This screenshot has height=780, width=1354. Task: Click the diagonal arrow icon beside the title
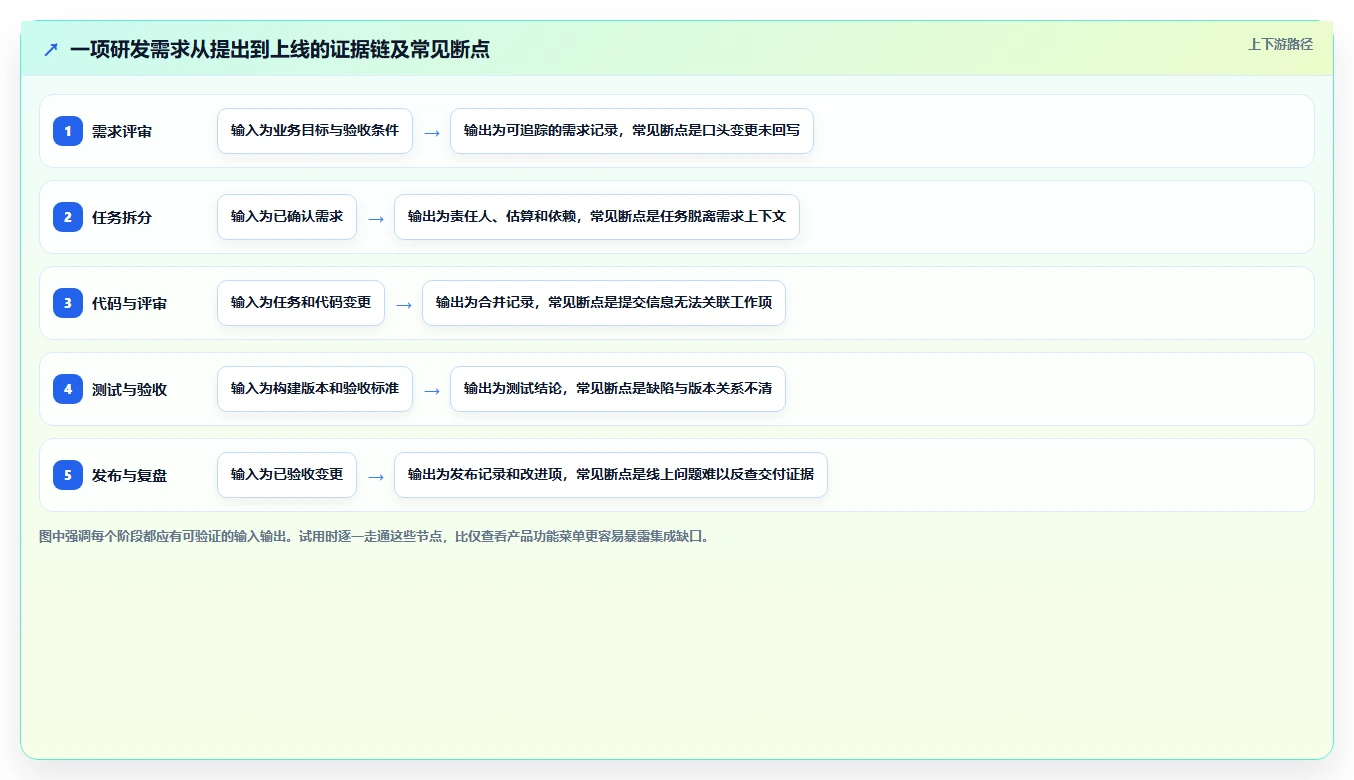[x=51, y=49]
